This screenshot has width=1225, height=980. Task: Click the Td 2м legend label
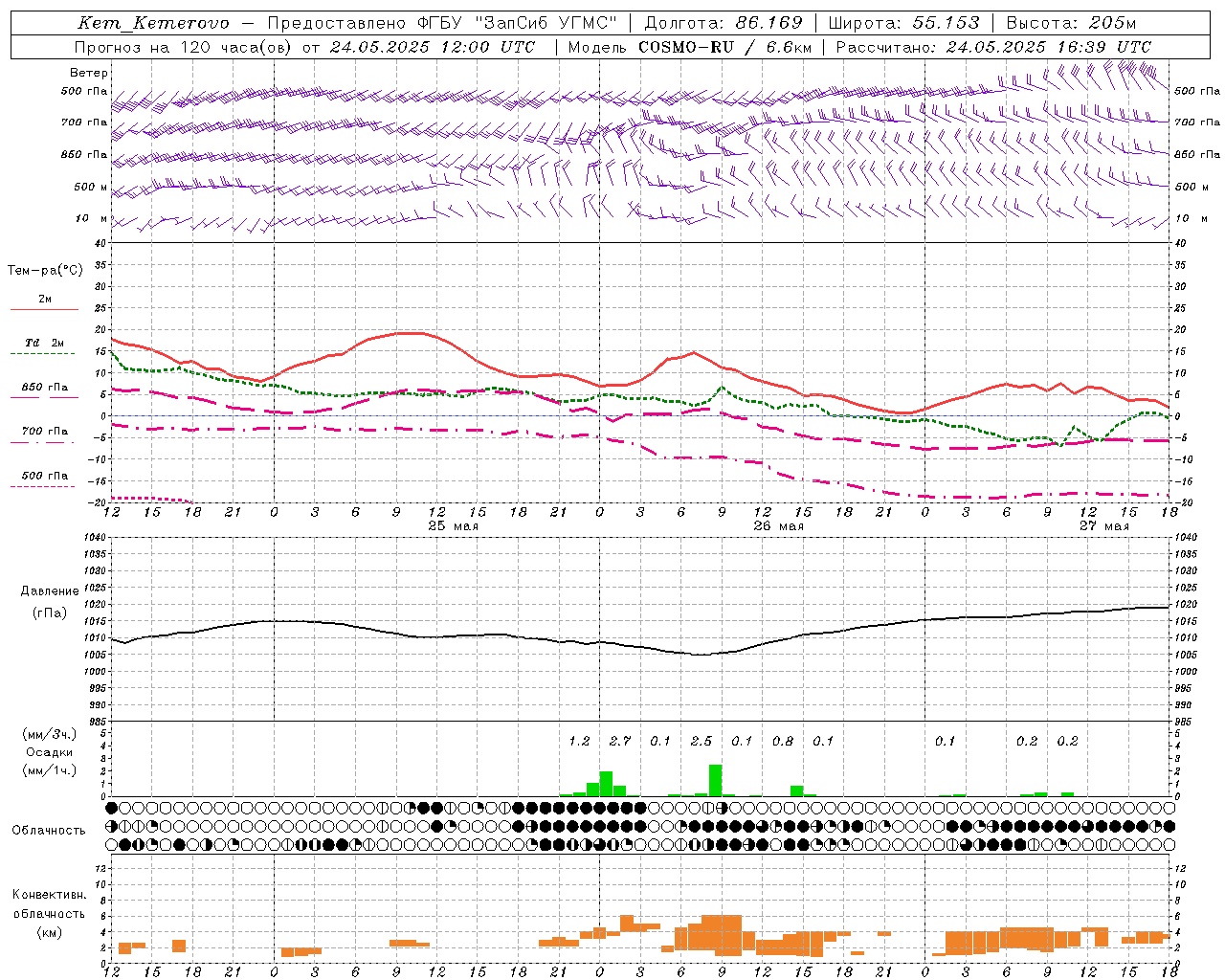pyautogui.click(x=44, y=343)
